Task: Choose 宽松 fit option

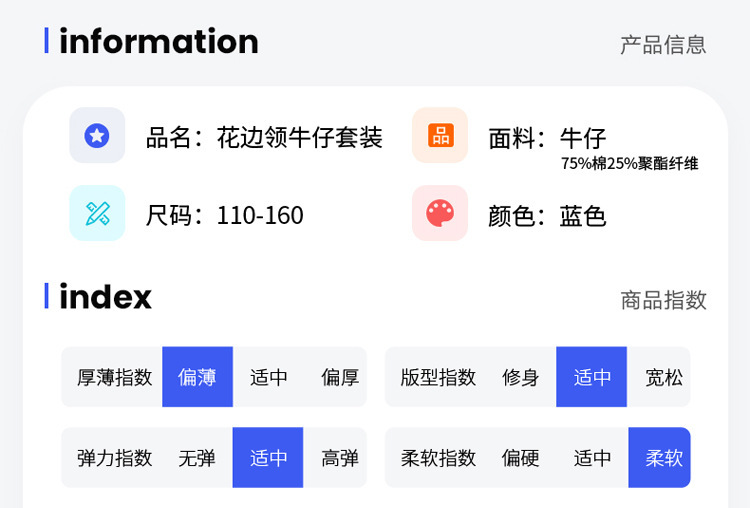Action: click(x=664, y=377)
